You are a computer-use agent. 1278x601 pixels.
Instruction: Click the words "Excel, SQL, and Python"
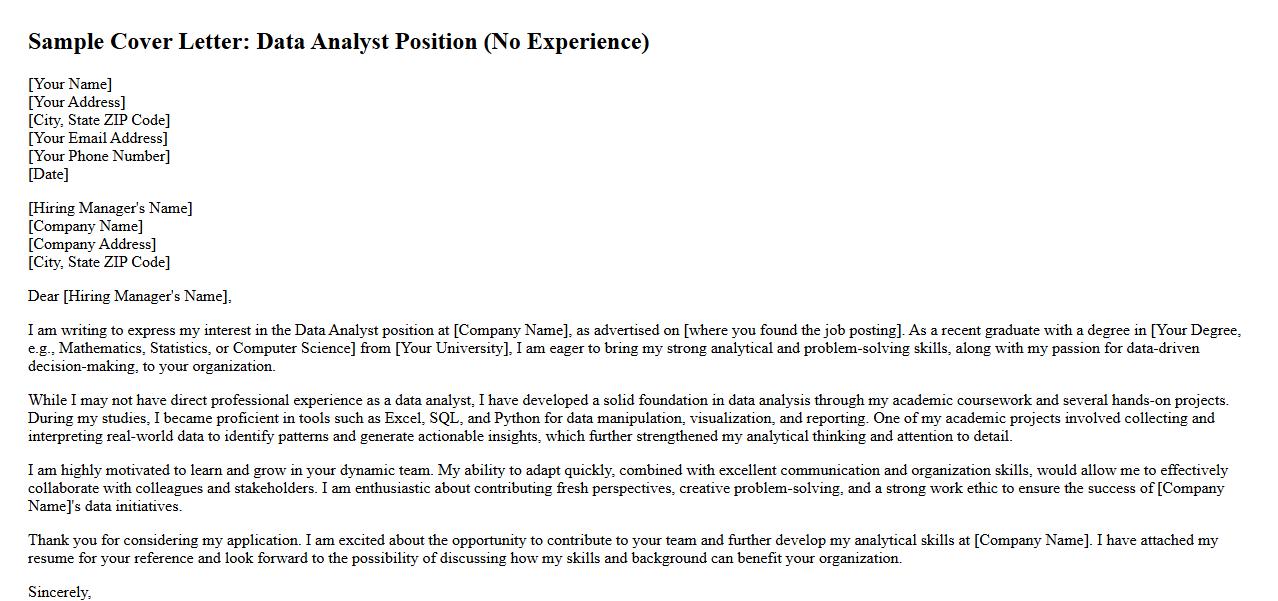click(x=514, y=418)
